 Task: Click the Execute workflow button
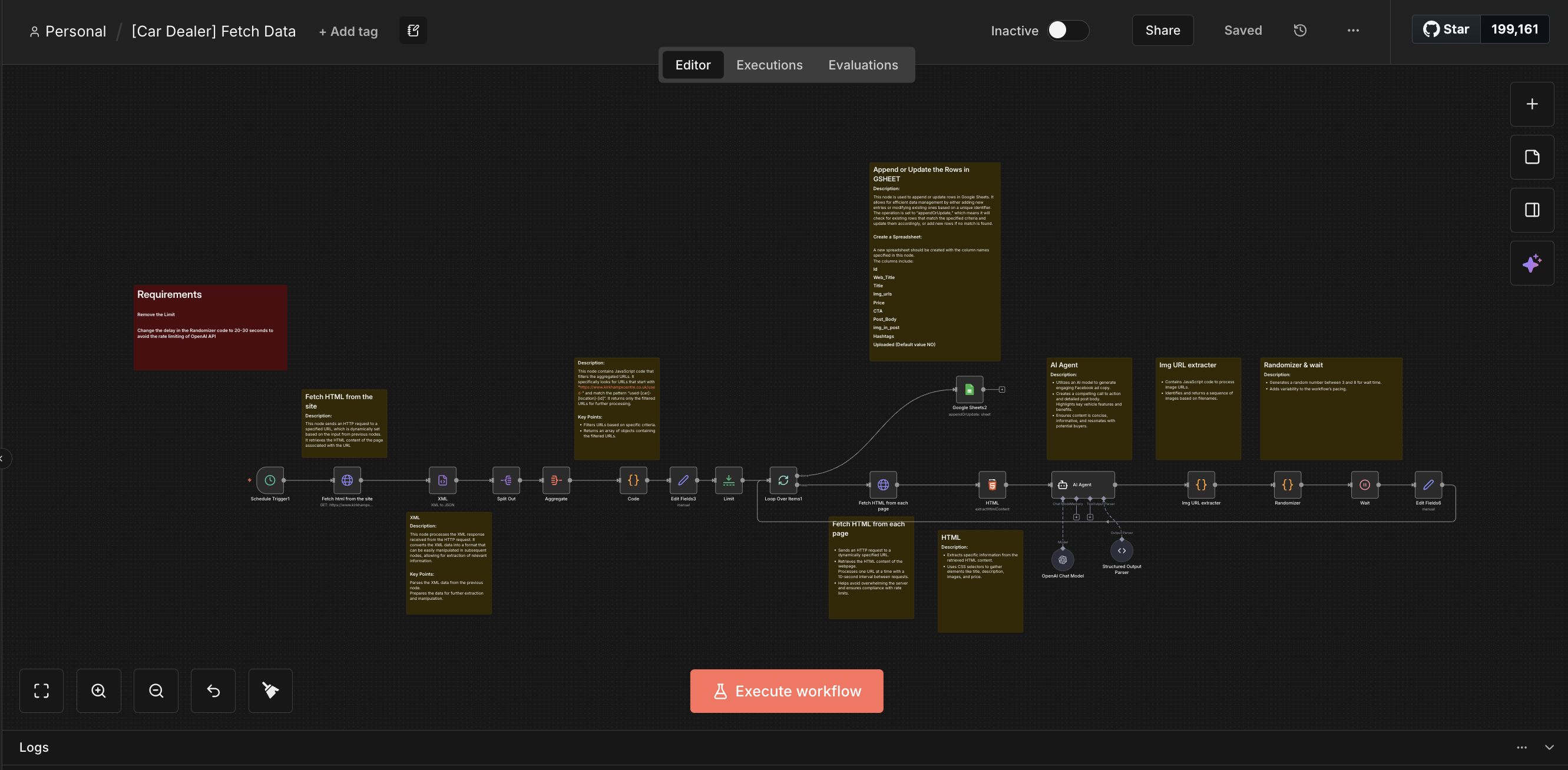pyautogui.click(x=786, y=691)
